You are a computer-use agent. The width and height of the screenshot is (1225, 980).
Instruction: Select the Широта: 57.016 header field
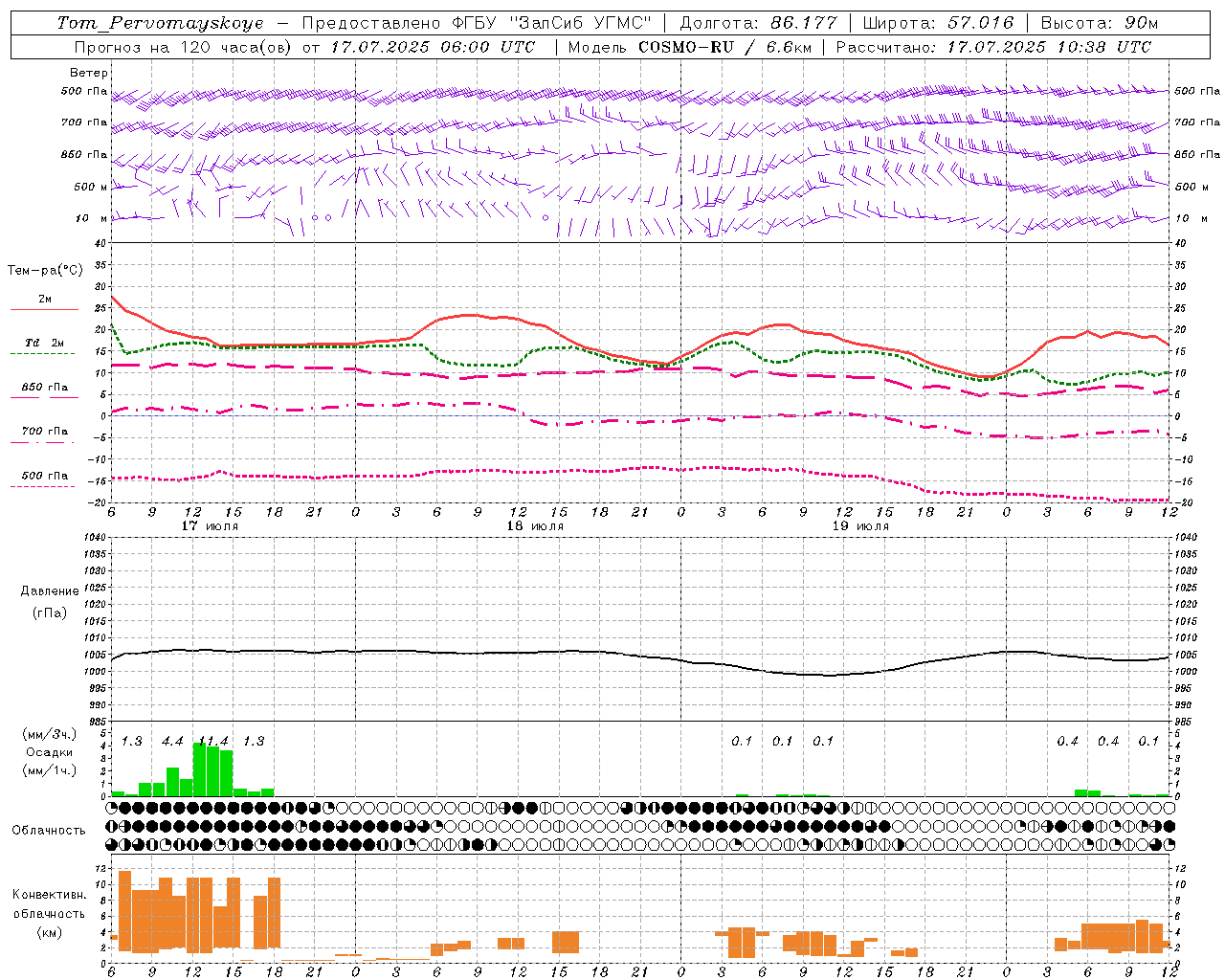(x=938, y=23)
